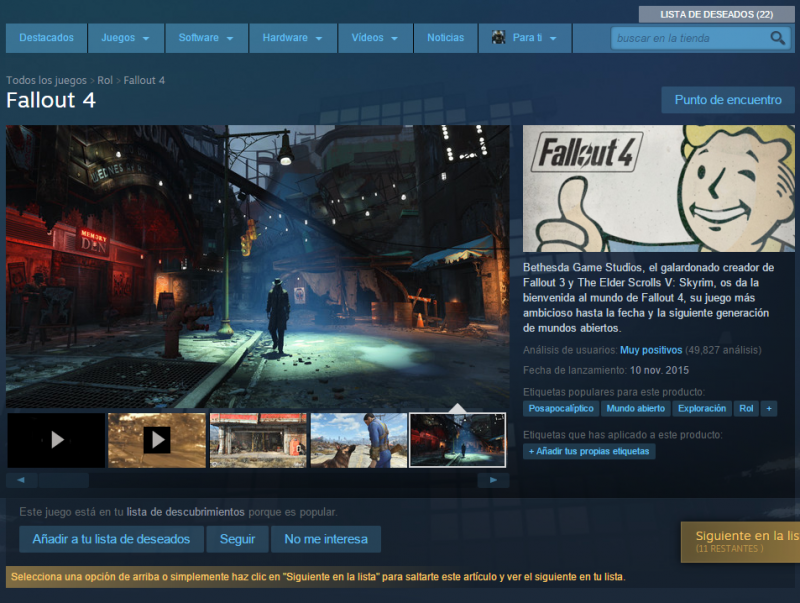
Task: Play the second sepia video thumbnail
Action: click(x=157, y=440)
